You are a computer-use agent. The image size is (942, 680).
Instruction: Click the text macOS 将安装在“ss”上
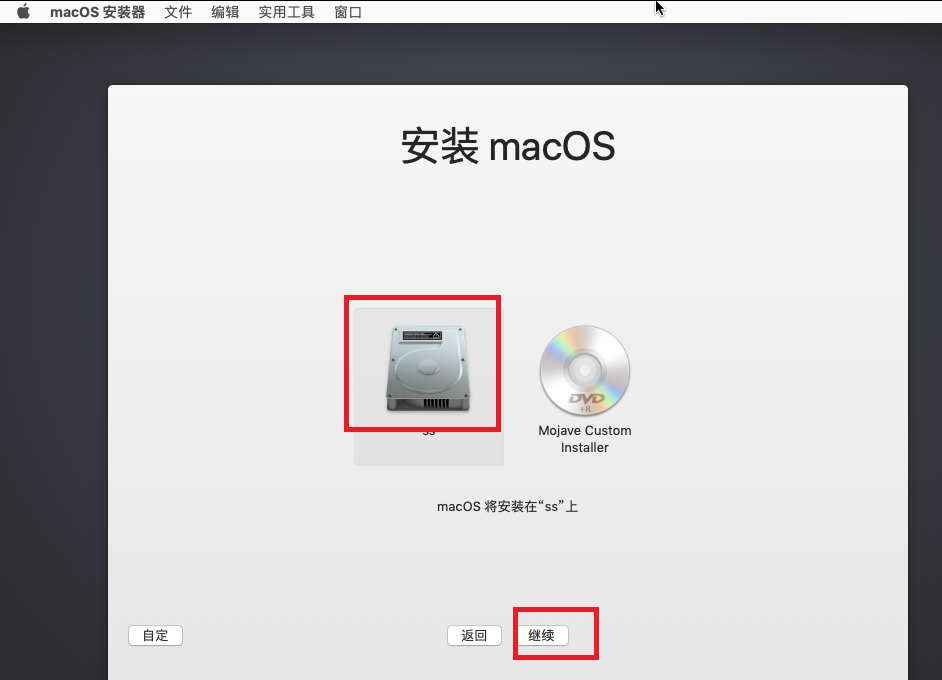point(508,506)
